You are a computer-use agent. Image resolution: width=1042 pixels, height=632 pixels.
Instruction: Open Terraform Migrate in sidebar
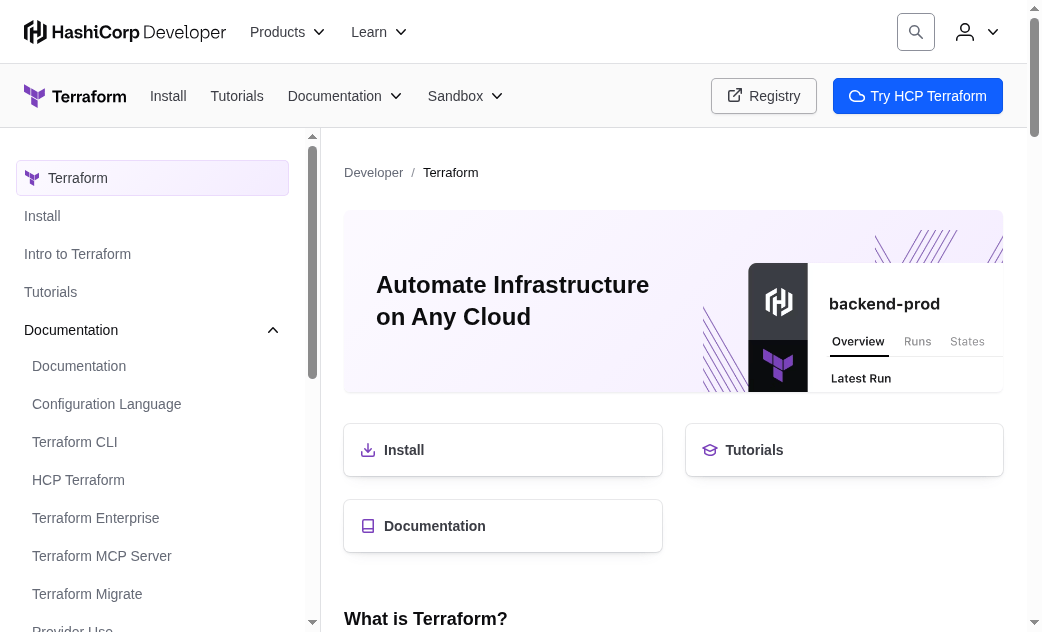point(87,594)
